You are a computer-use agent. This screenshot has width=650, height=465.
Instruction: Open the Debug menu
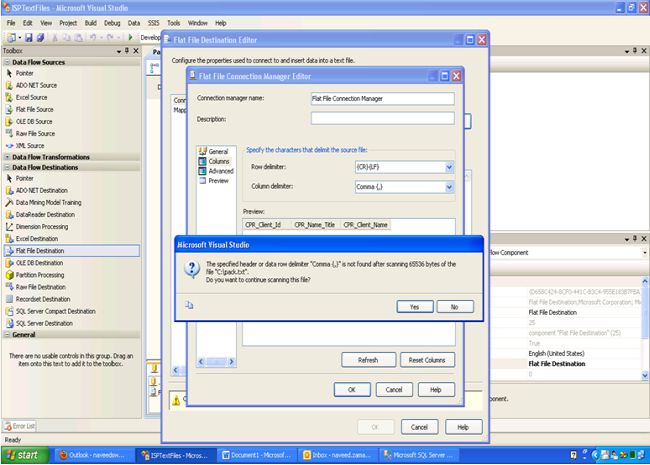pyautogui.click(x=112, y=23)
